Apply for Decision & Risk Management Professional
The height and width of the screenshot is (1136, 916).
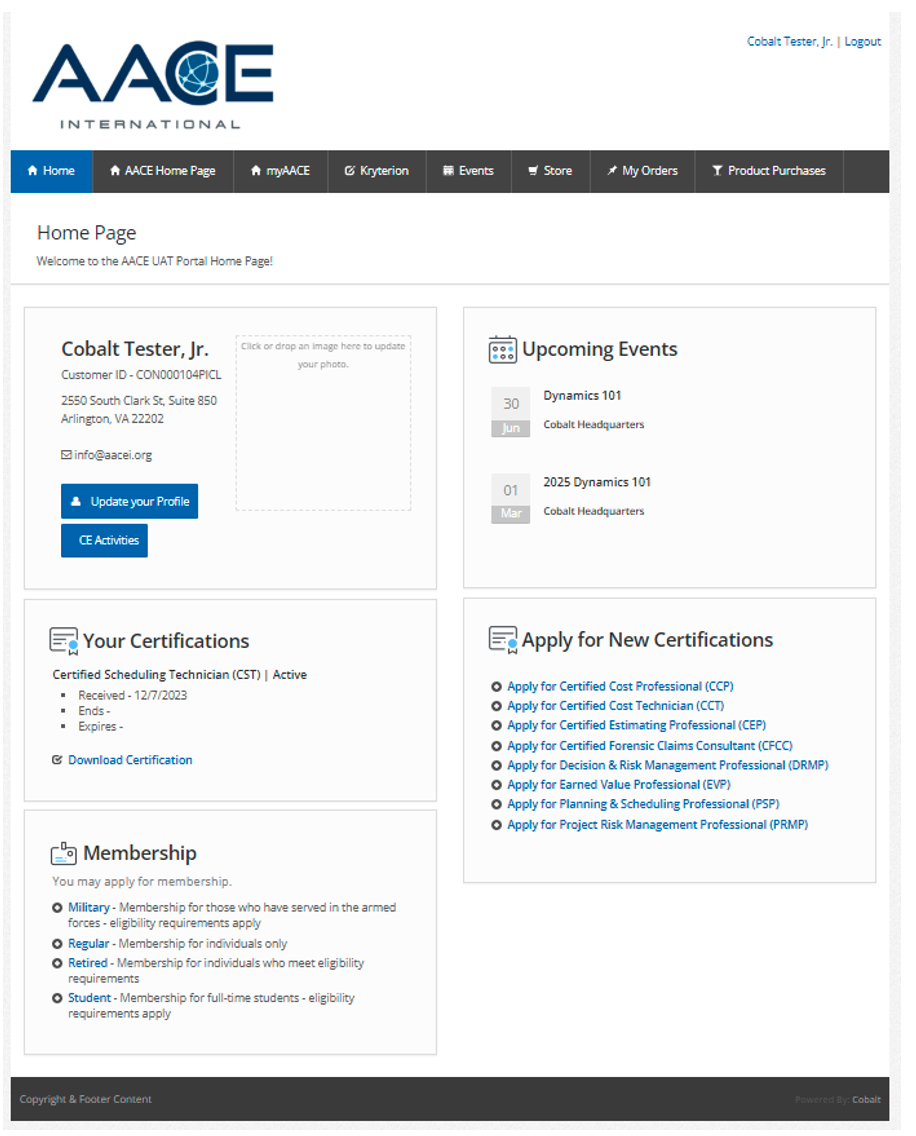[x=667, y=765]
